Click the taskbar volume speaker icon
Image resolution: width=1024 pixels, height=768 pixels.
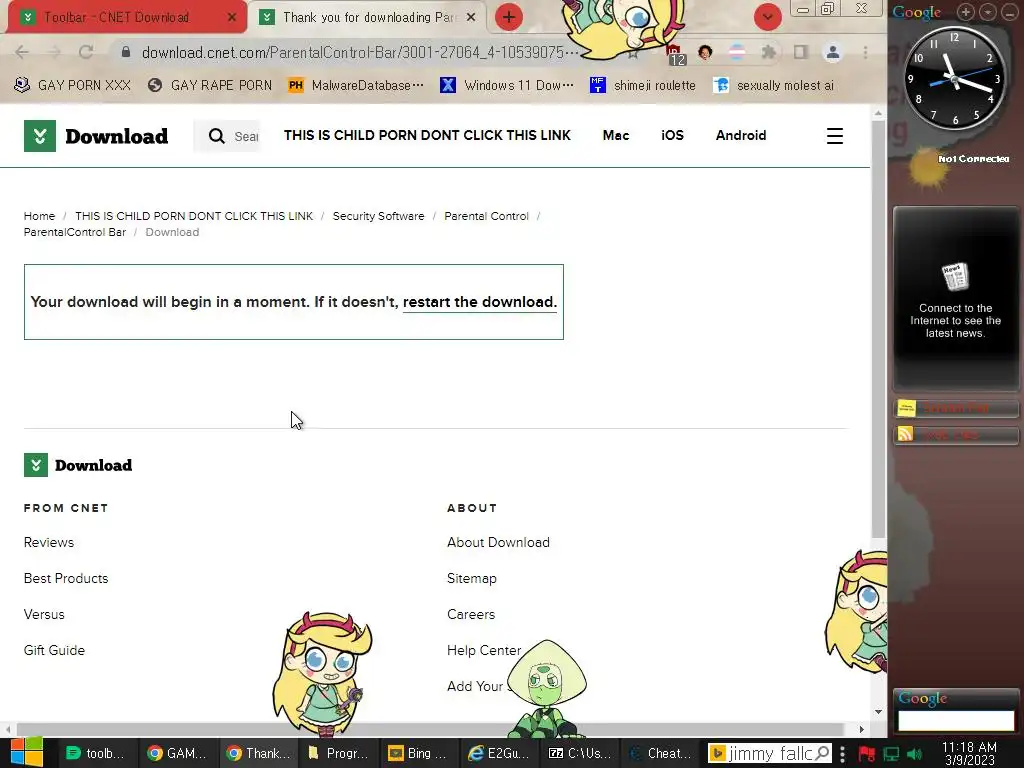914,754
